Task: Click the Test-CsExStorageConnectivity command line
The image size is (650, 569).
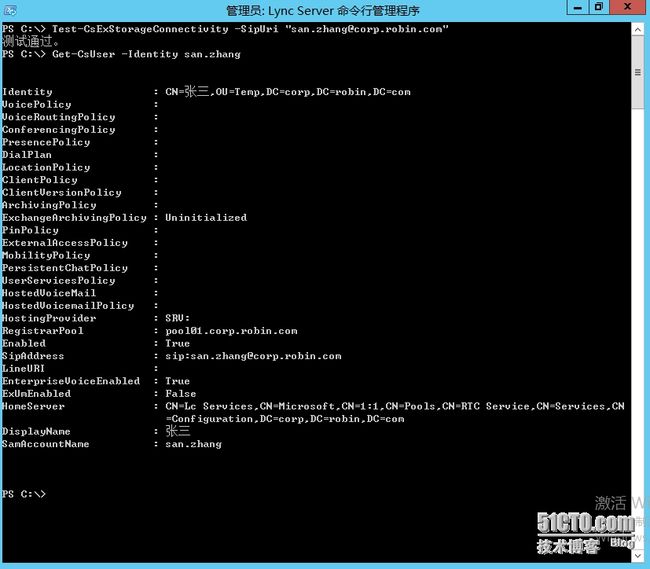Action: click(225, 29)
